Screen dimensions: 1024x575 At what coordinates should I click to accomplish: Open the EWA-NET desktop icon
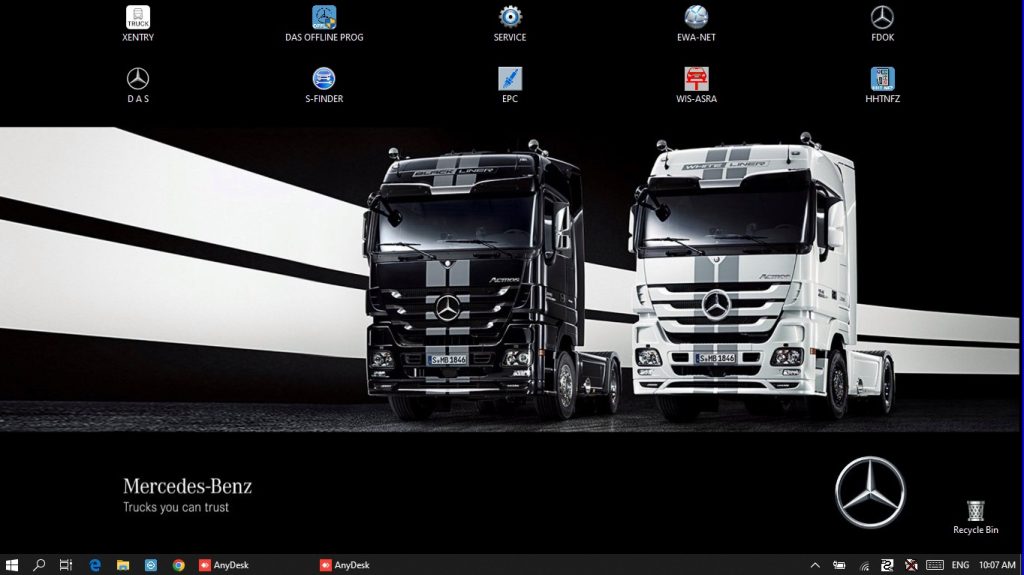[x=696, y=24]
